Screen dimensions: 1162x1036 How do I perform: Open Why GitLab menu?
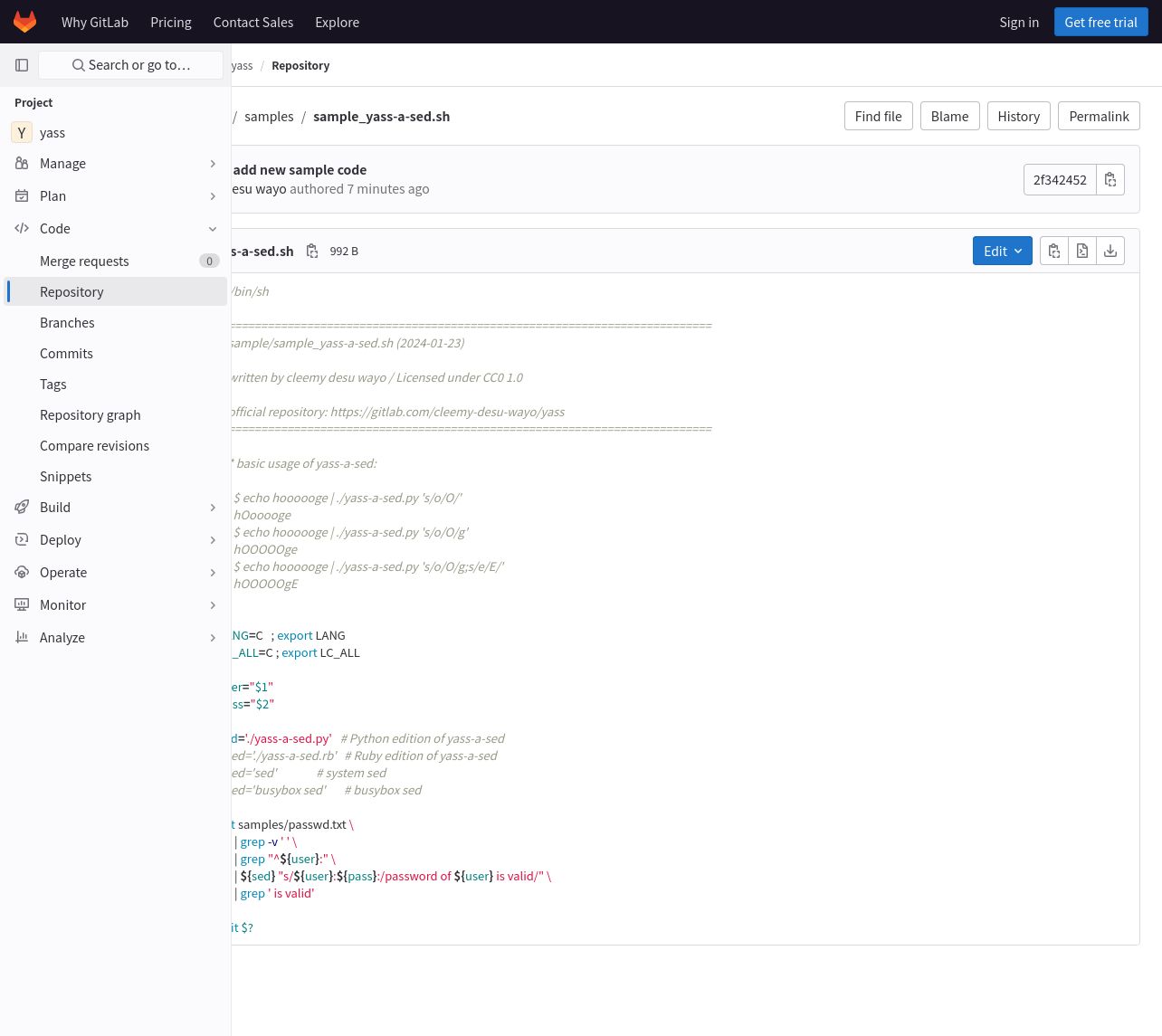coord(95,22)
